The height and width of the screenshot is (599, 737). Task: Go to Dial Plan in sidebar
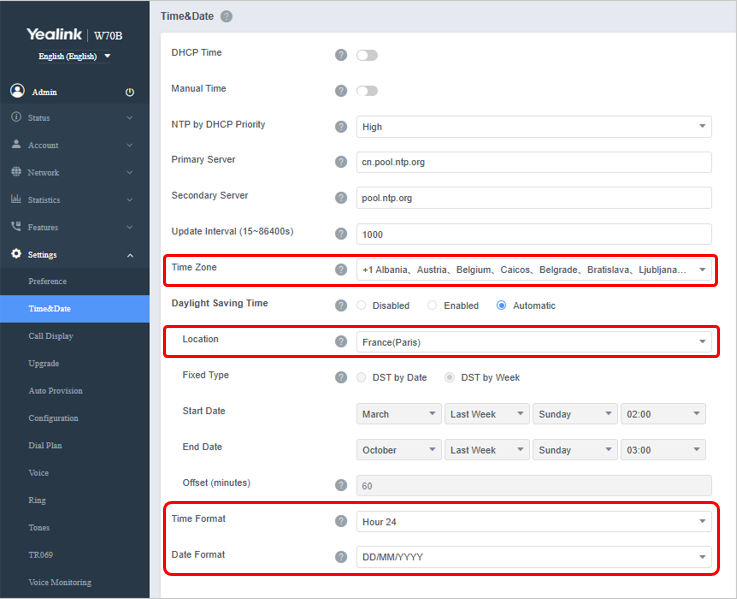click(46, 445)
